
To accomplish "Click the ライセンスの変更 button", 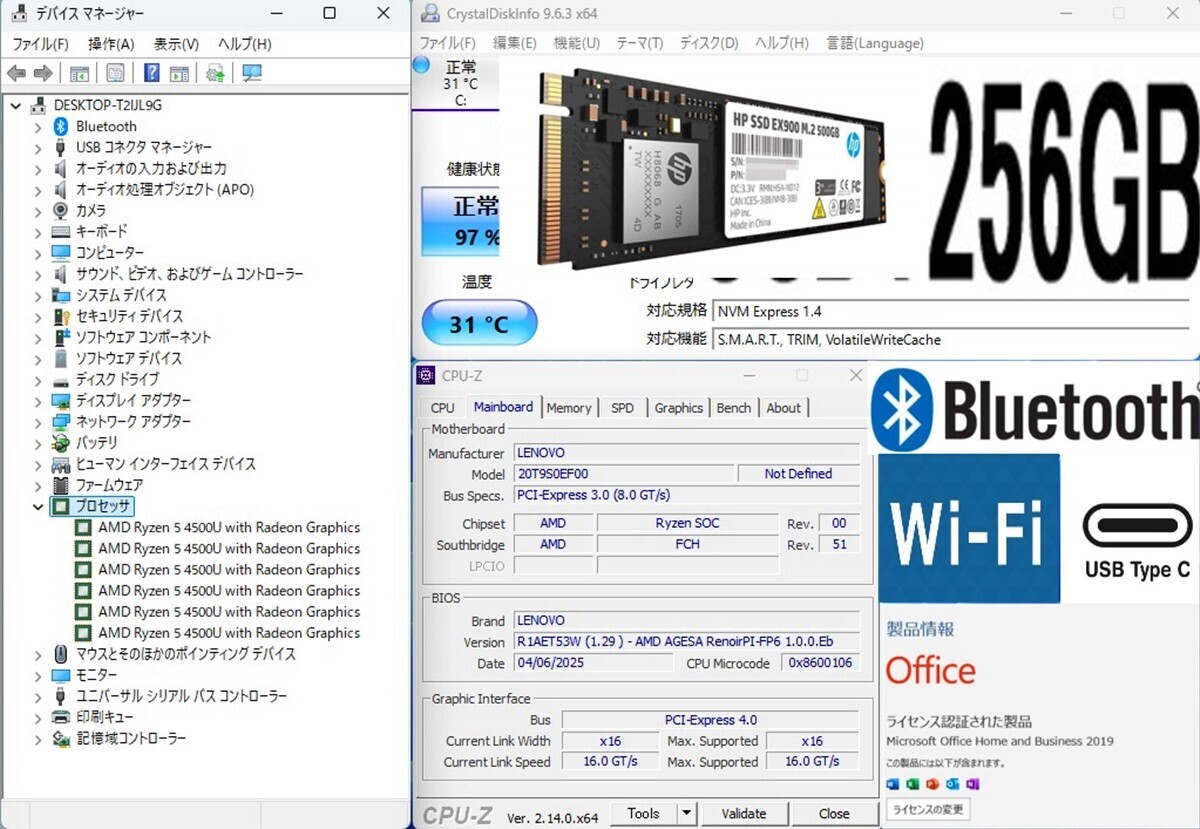I will click(x=928, y=809).
